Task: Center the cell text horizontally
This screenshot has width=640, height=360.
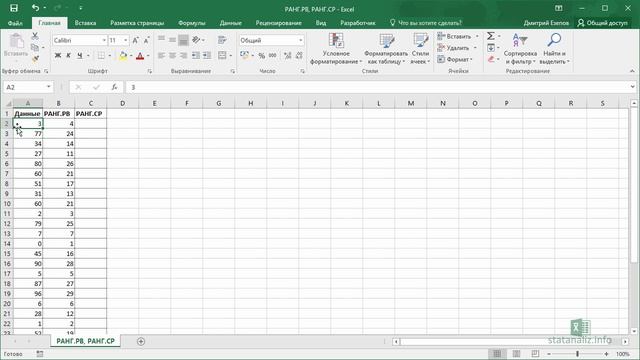Action: click(172, 55)
